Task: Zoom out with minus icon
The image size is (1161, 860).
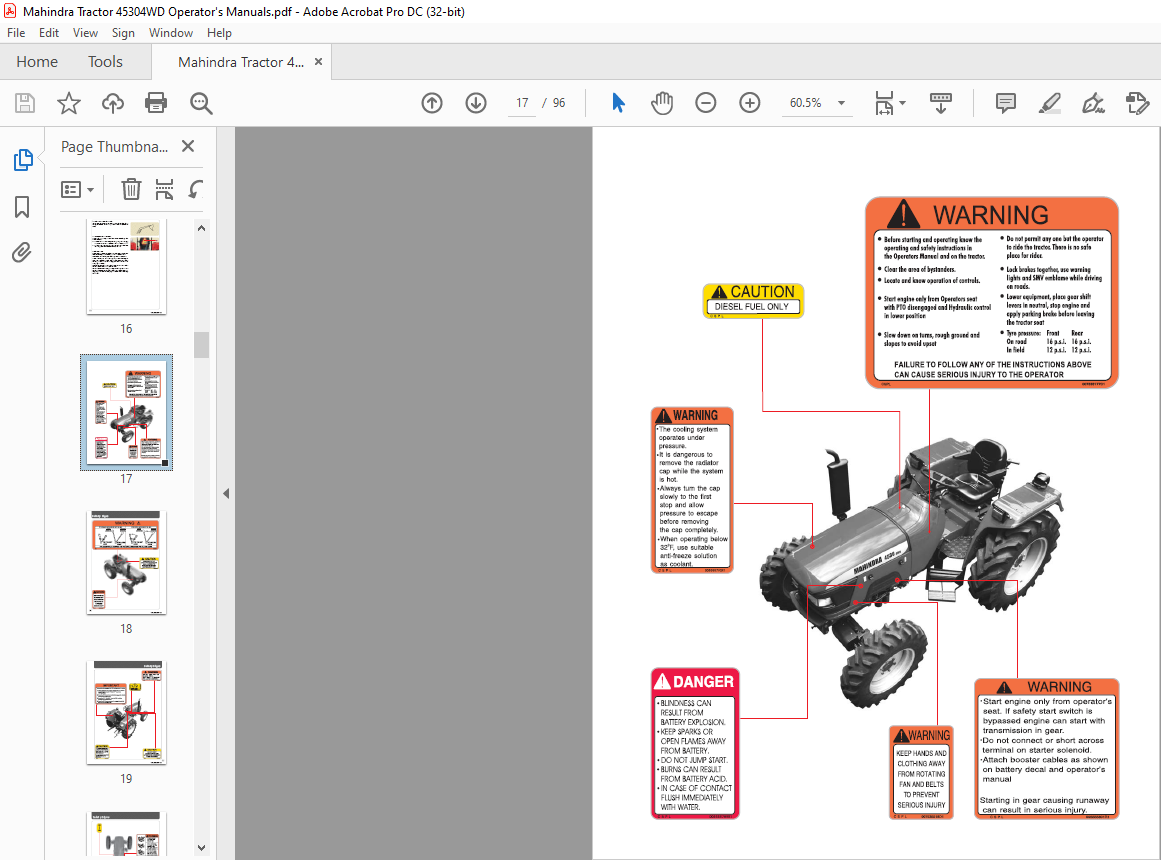Action: (706, 103)
